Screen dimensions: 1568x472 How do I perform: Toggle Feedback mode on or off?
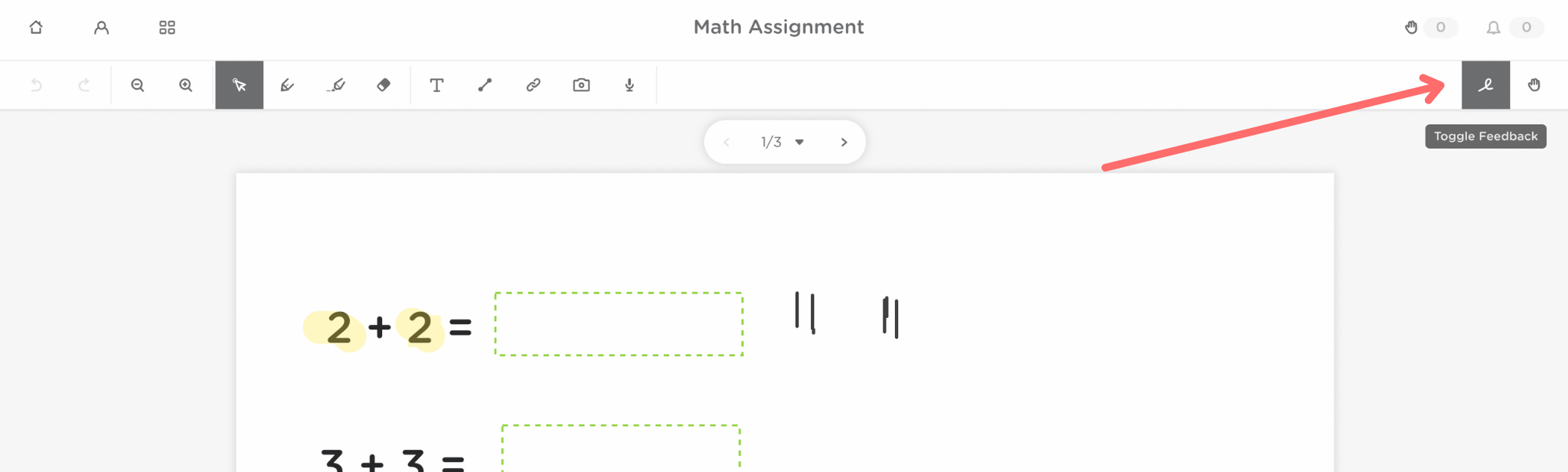coord(1485,85)
